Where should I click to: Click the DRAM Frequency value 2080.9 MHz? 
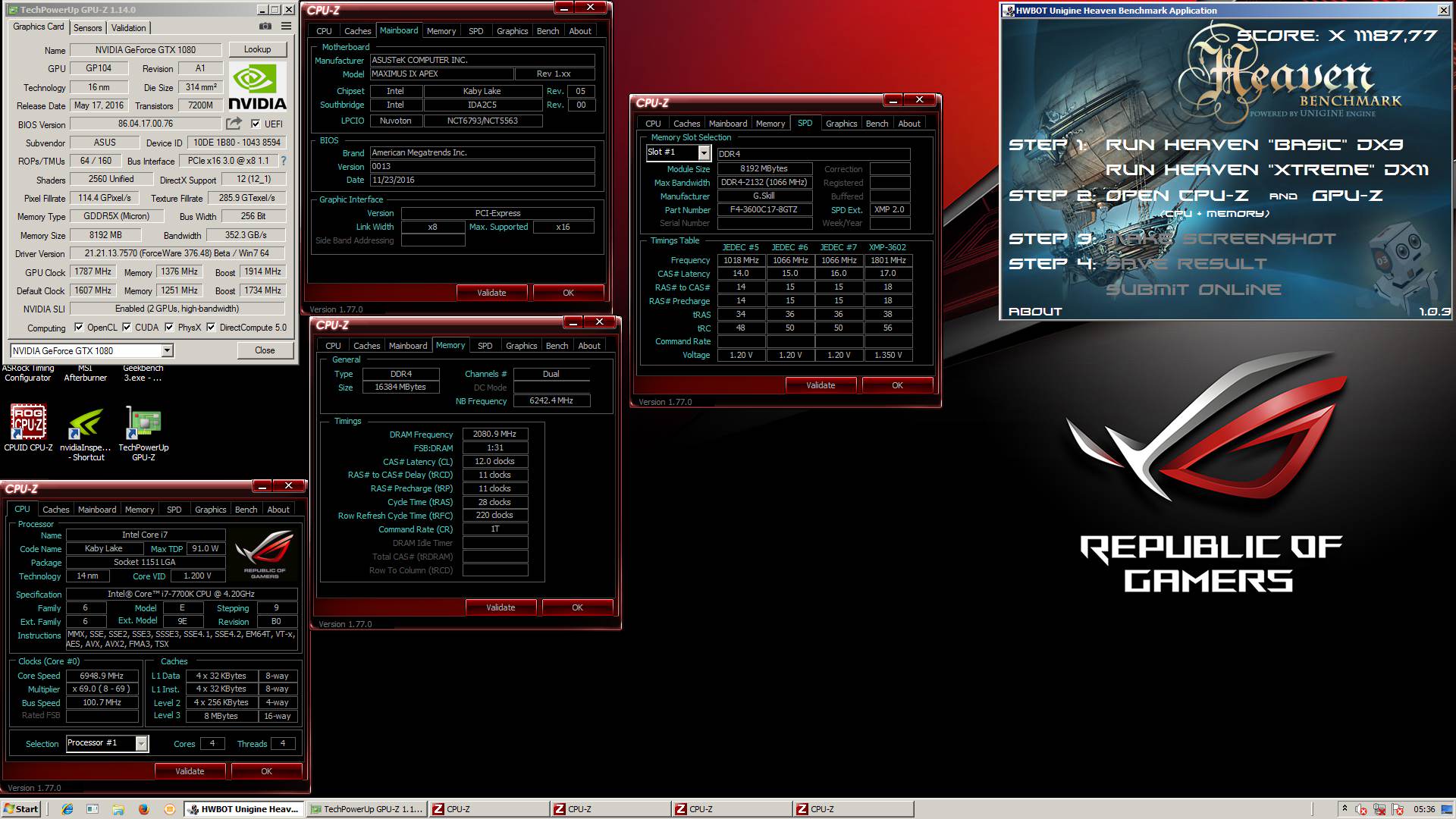[494, 434]
